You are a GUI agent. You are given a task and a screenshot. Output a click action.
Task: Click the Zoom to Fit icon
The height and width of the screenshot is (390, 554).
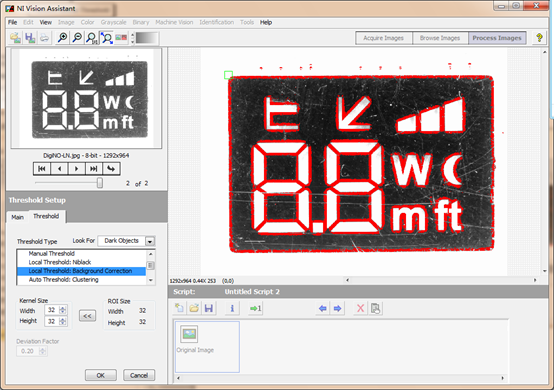pos(106,38)
